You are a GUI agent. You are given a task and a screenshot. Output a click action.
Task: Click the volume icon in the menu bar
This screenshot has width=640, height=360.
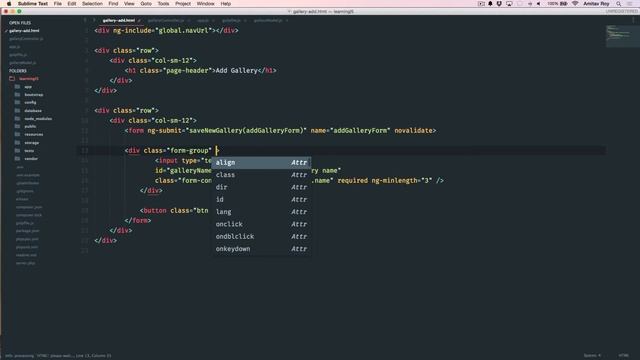(x=538, y=4)
